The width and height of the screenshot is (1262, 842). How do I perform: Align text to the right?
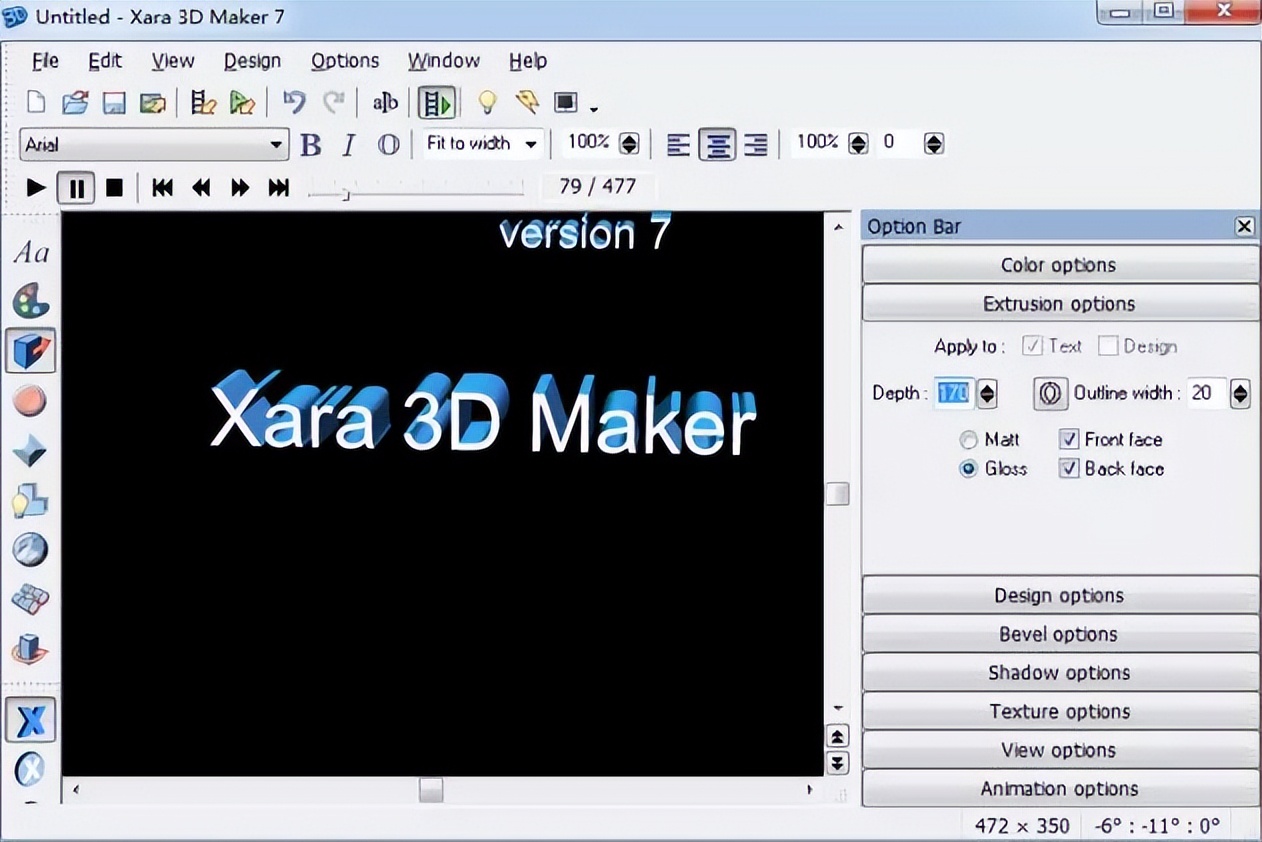(x=756, y=145)
